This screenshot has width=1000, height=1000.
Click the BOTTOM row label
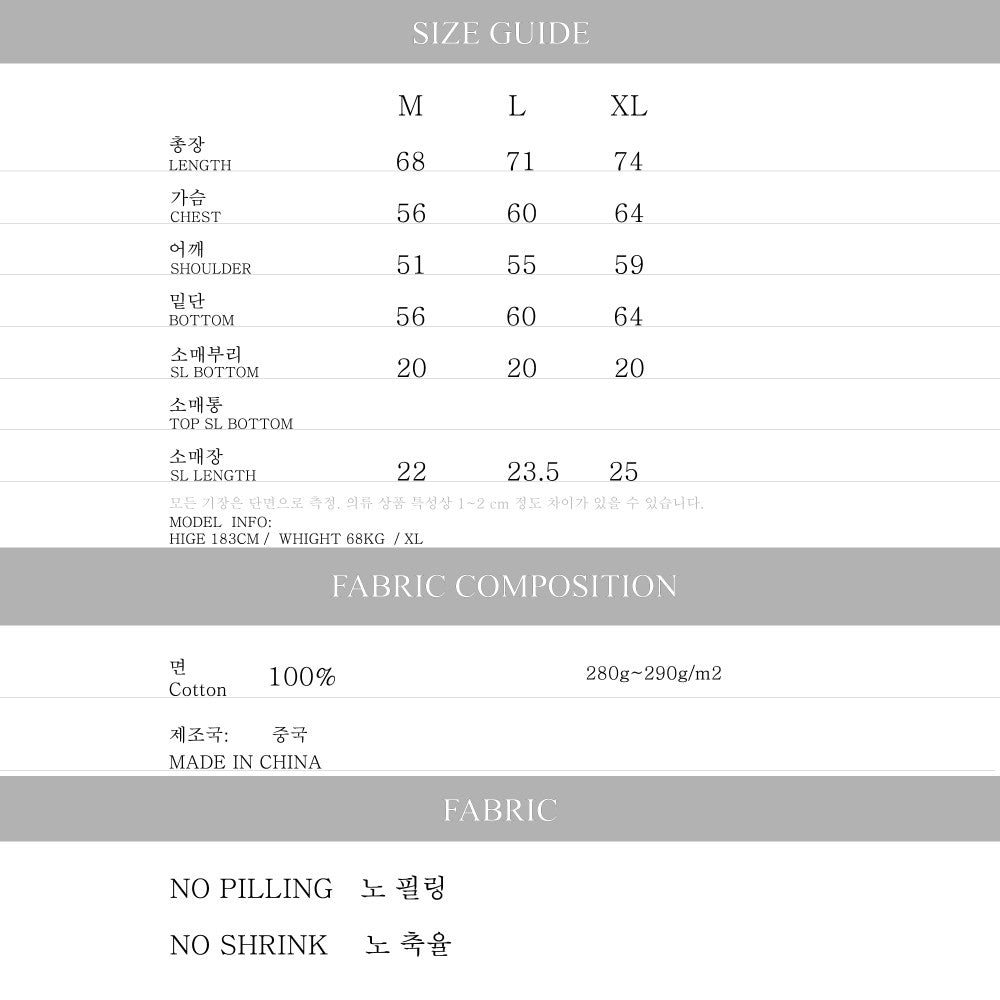point(202,321)
